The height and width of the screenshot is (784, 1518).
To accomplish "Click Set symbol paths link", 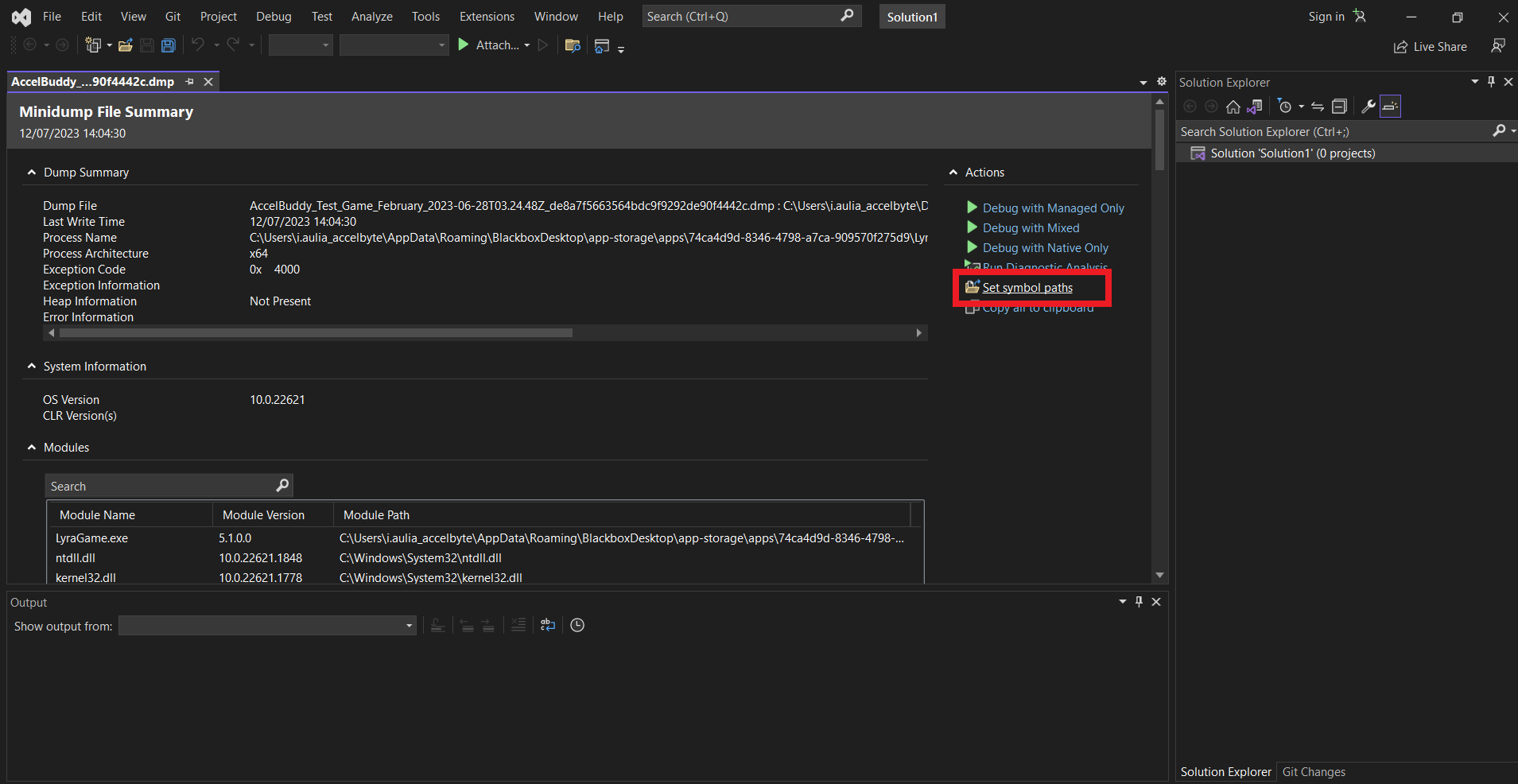I will click(1027, 288).
